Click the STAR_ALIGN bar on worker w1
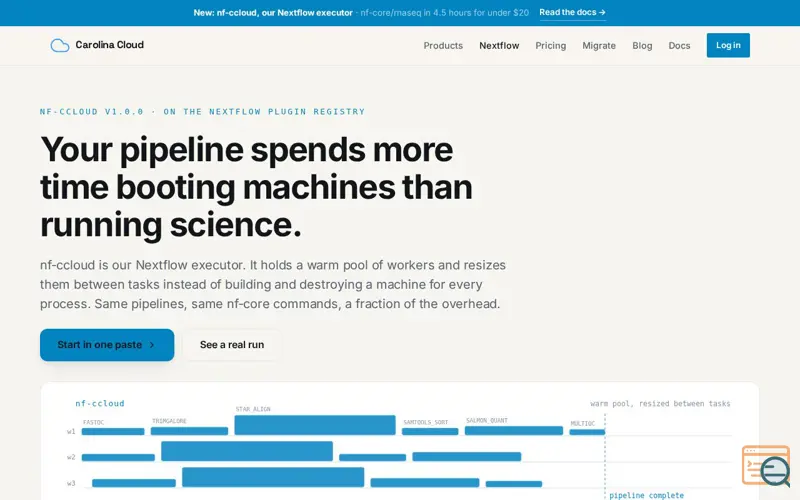The height and width of the screenshot is (500, 800). [315, 425]
